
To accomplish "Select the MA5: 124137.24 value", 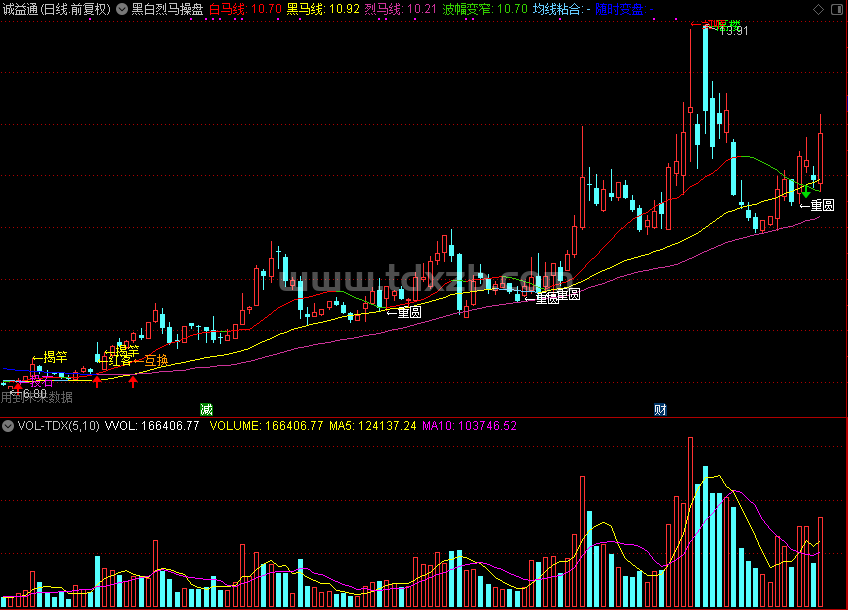I will pyautogui.click(x=373, y=426).
